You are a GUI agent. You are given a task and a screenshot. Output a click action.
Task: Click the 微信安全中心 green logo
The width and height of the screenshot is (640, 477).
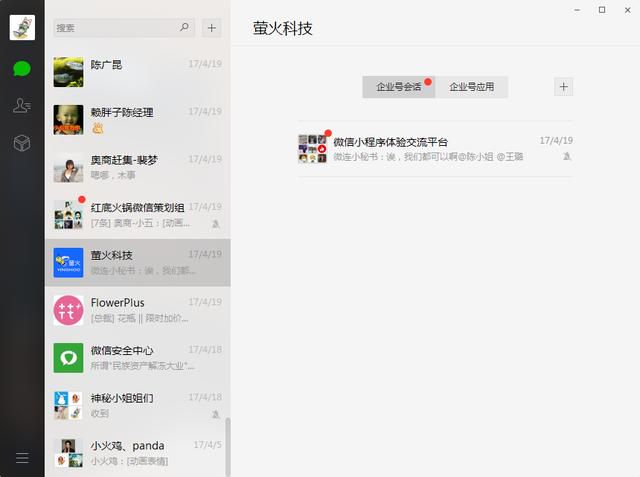coord(69,358)
